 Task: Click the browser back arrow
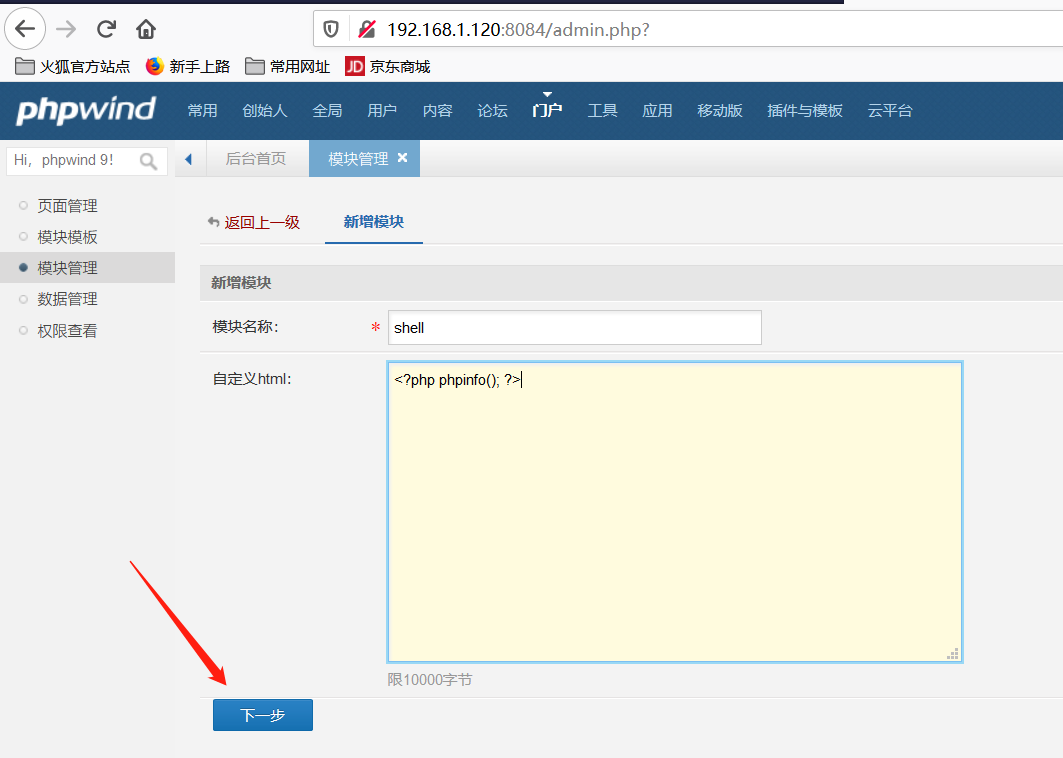25,28
